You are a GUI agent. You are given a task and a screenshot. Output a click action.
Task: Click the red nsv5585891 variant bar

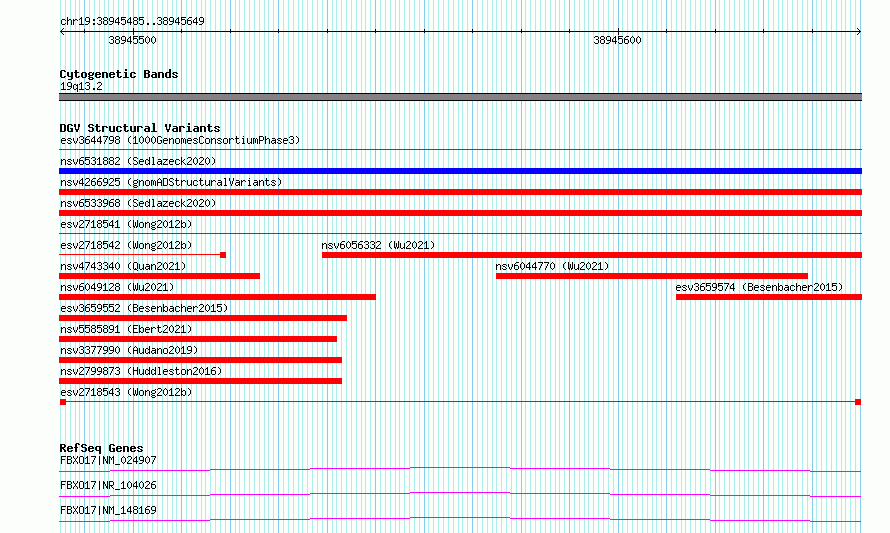(x=198, y=339)
